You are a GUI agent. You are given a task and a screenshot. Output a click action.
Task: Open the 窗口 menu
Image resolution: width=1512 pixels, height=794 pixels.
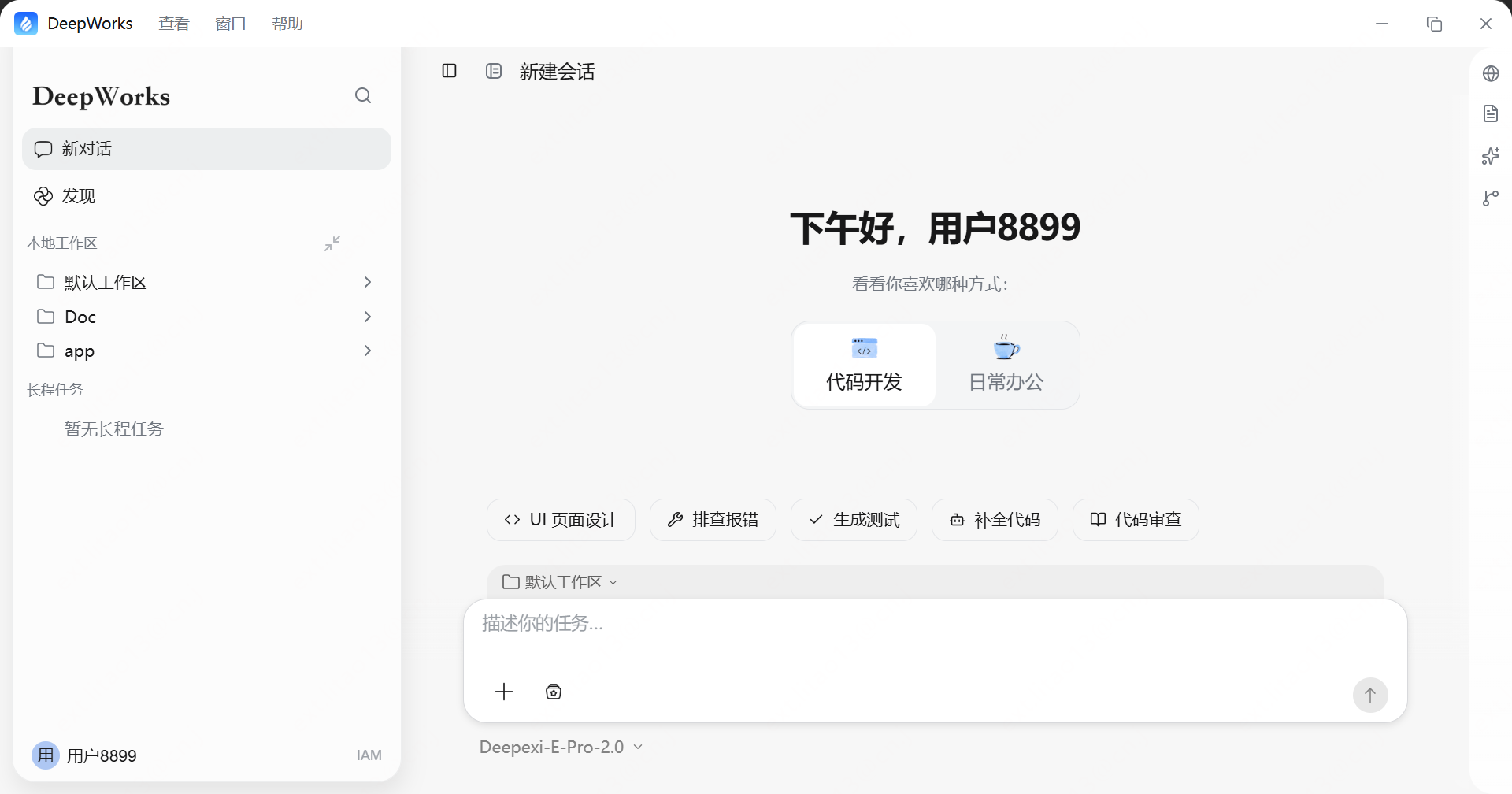231,24
